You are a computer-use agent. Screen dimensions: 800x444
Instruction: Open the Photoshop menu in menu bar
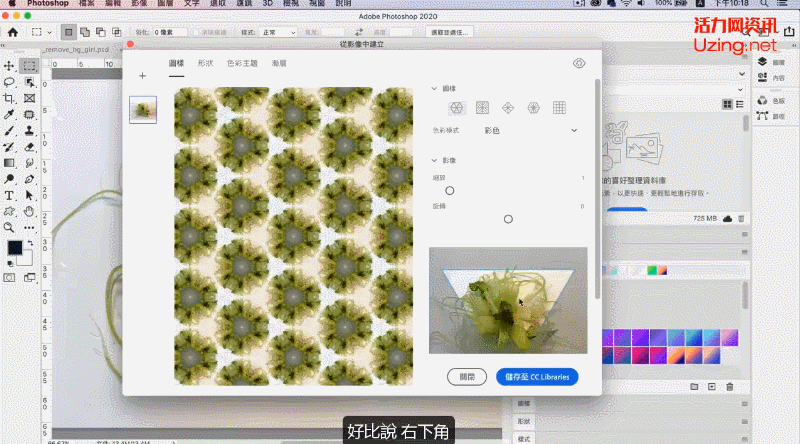pyautogui.click(x=47, y=3)
